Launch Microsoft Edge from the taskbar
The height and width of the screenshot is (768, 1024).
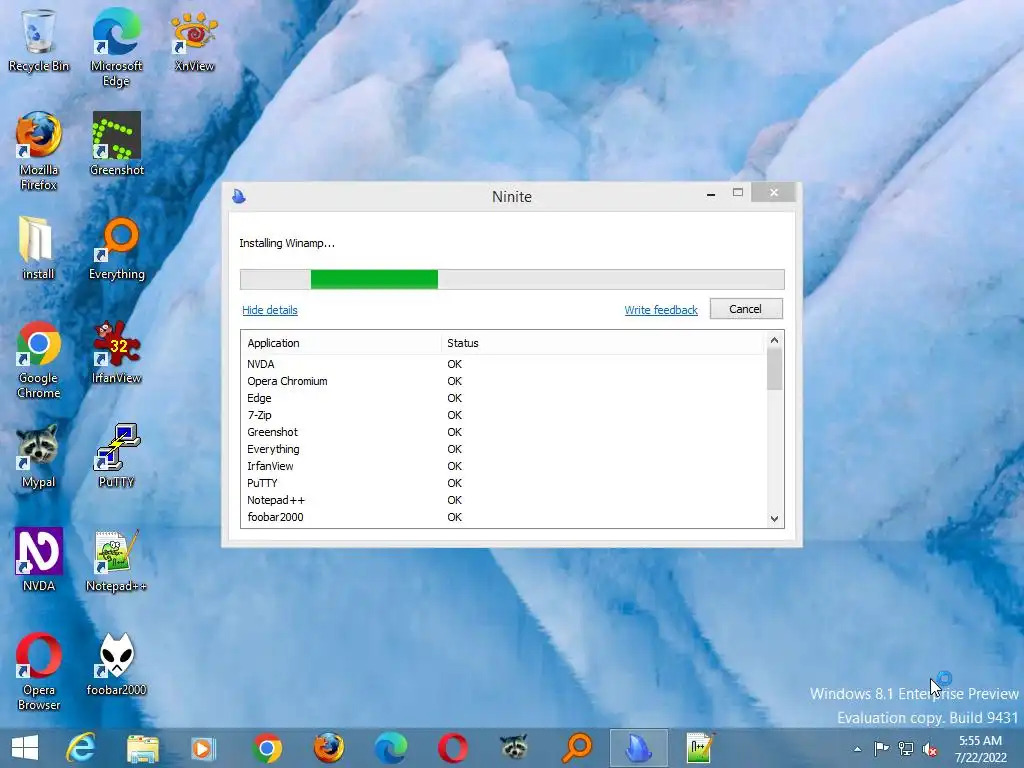pyautogui.click(x=391, y=748)
